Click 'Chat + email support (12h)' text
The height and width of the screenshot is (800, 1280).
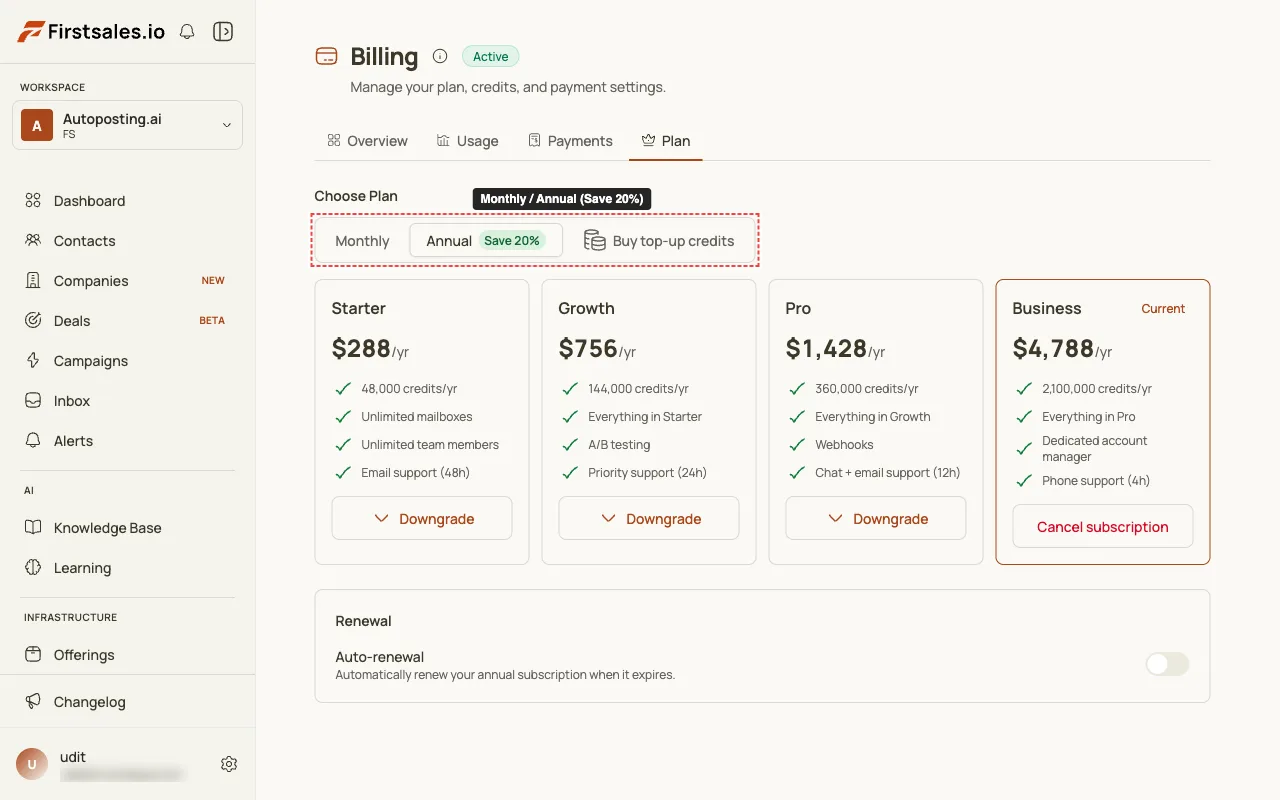[x=887, y=473]
